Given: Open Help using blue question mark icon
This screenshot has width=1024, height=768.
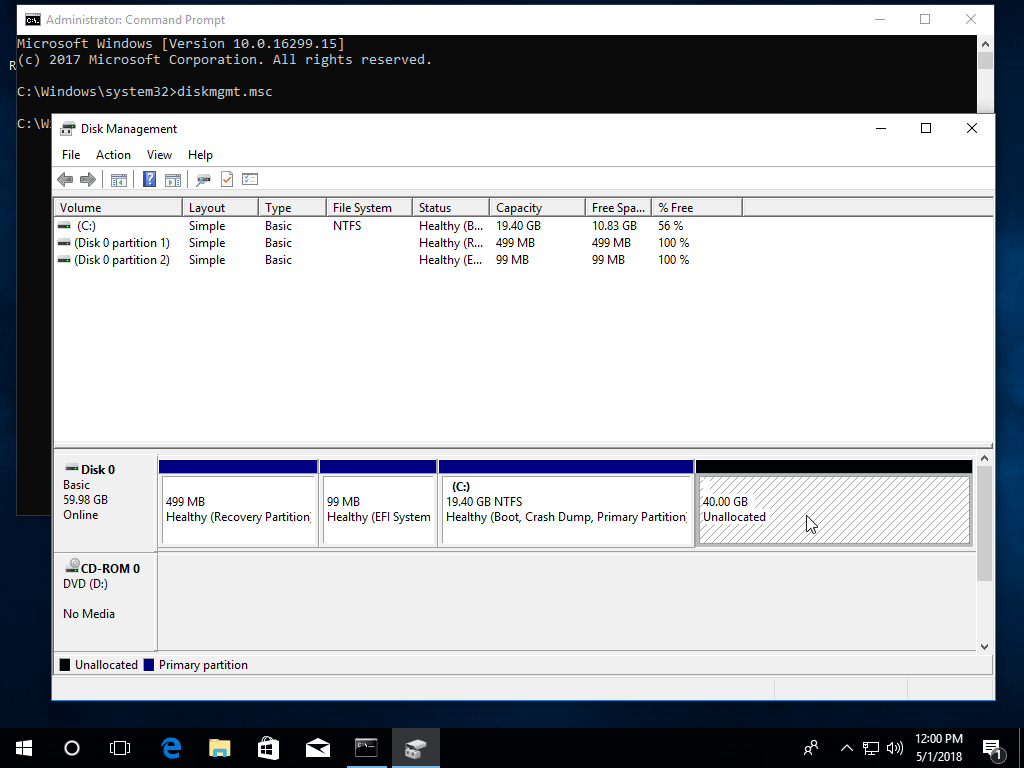Looking at the screenshot, I should pyautogui.click(x=149, y=179).
